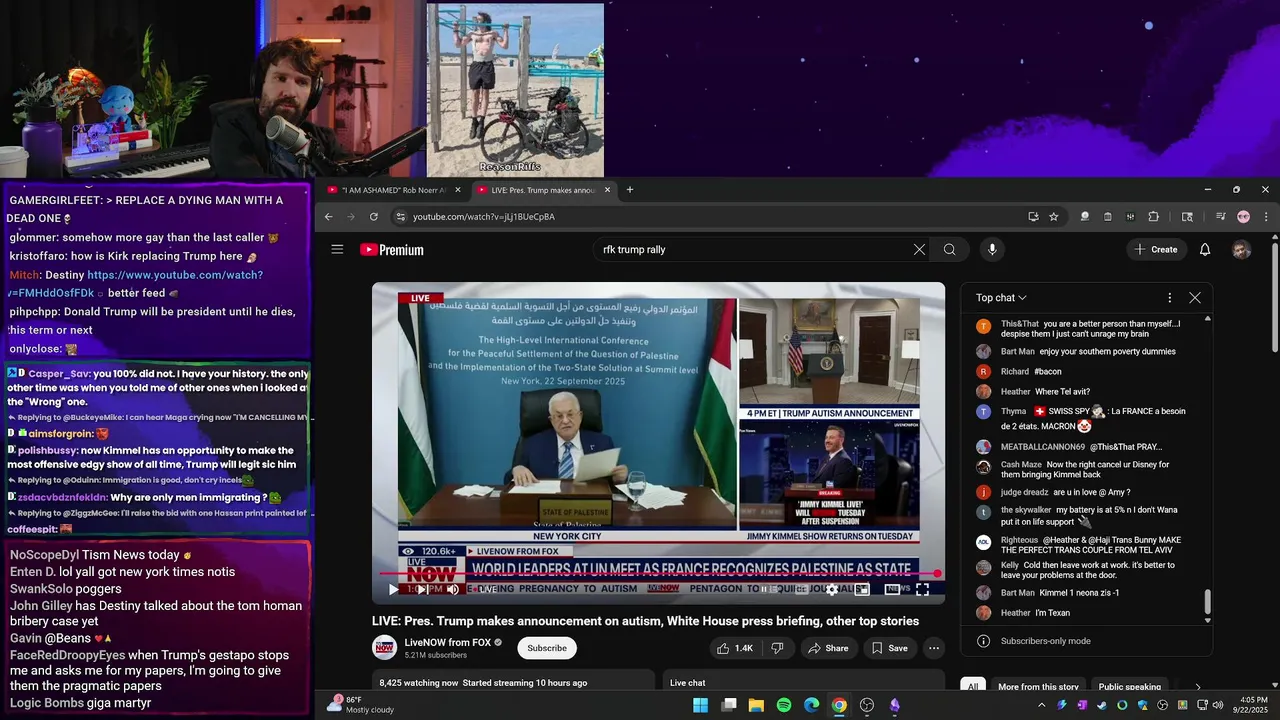Open the youtube.com/watch link from Mitch
Image resolution: width=1280 pixels, height=720 pixels.
tap(136, 284)
